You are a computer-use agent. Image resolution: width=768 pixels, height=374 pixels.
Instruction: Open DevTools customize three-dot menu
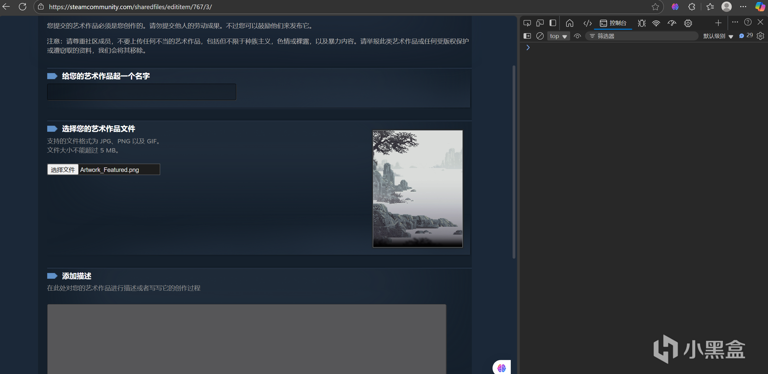pyautogui.click(x=735, y=22)
